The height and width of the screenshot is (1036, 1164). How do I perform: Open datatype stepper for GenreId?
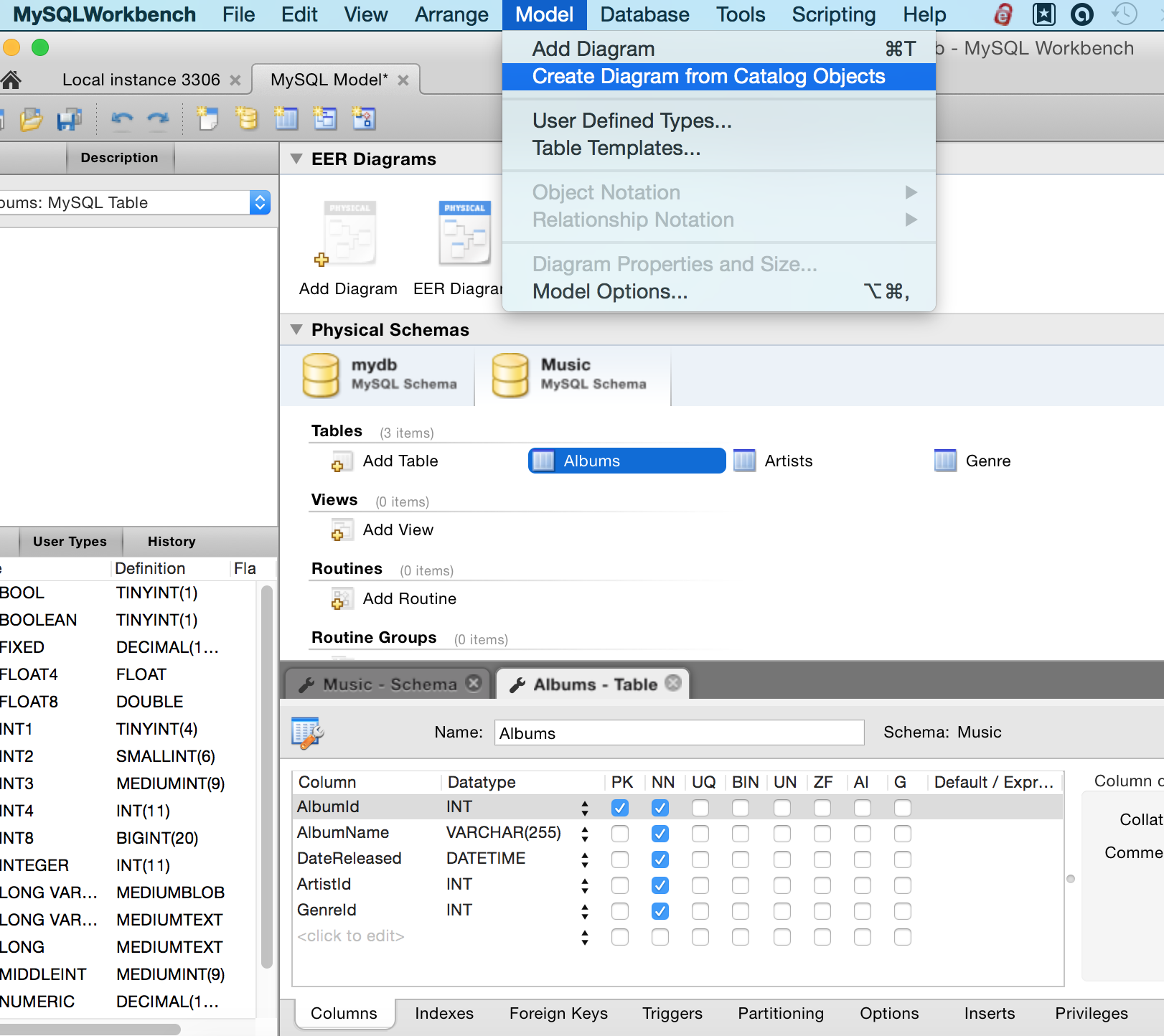(585, 911)
